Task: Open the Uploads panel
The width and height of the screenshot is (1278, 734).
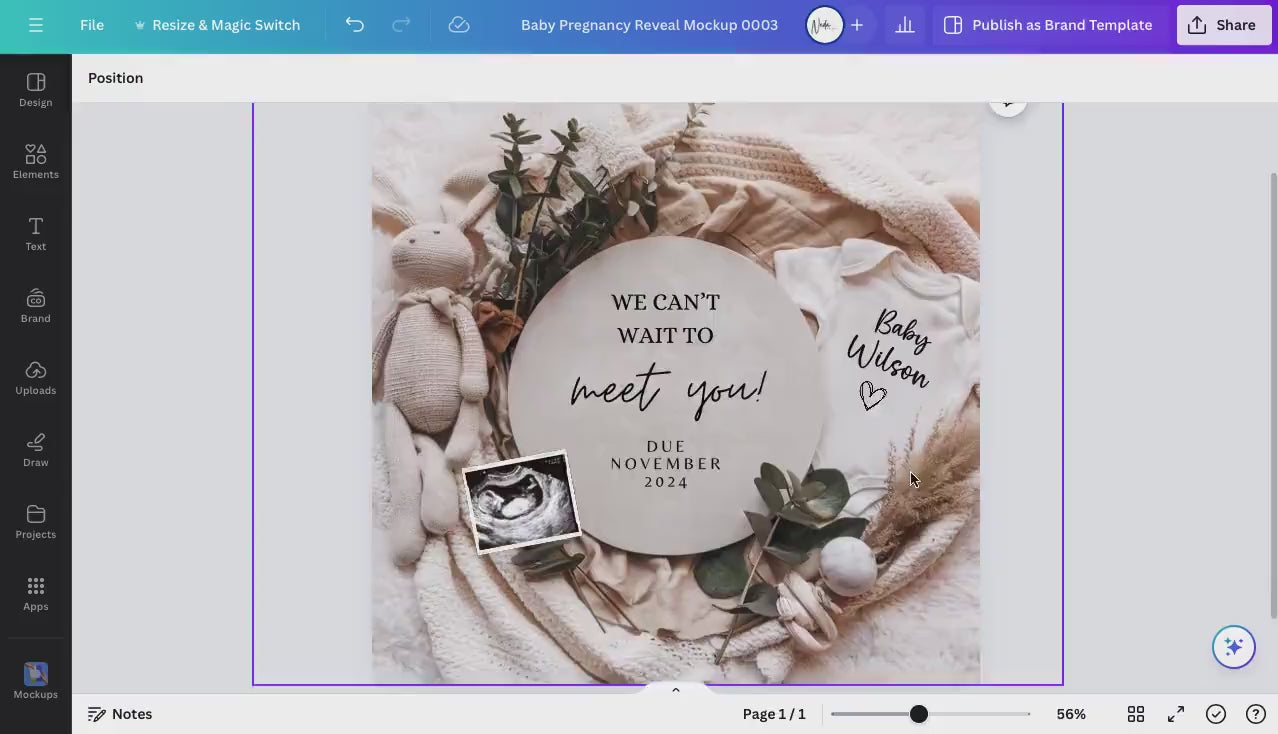Action: click(x=36, y=377)
